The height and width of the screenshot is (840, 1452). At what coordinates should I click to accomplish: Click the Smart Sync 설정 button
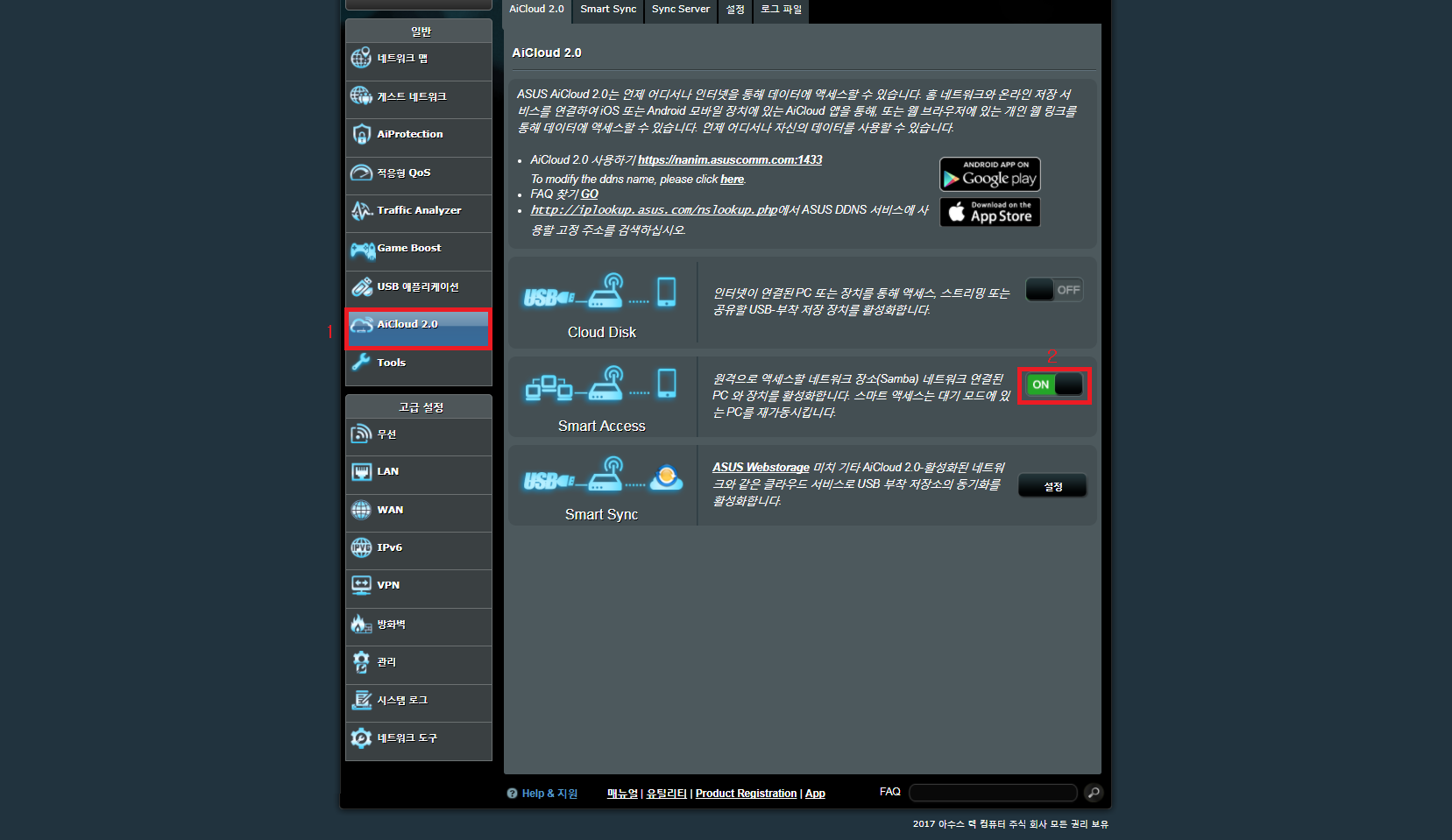[x=1052, y=486]
